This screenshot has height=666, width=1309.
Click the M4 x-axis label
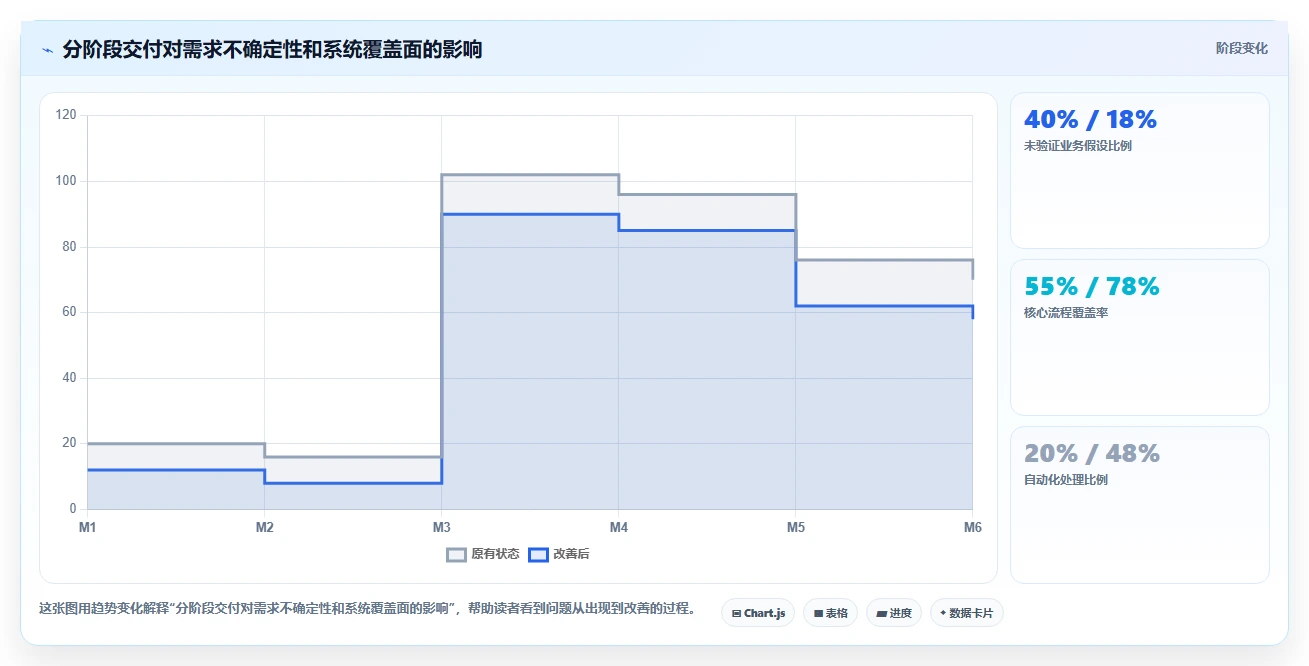[x=618, y=527]
